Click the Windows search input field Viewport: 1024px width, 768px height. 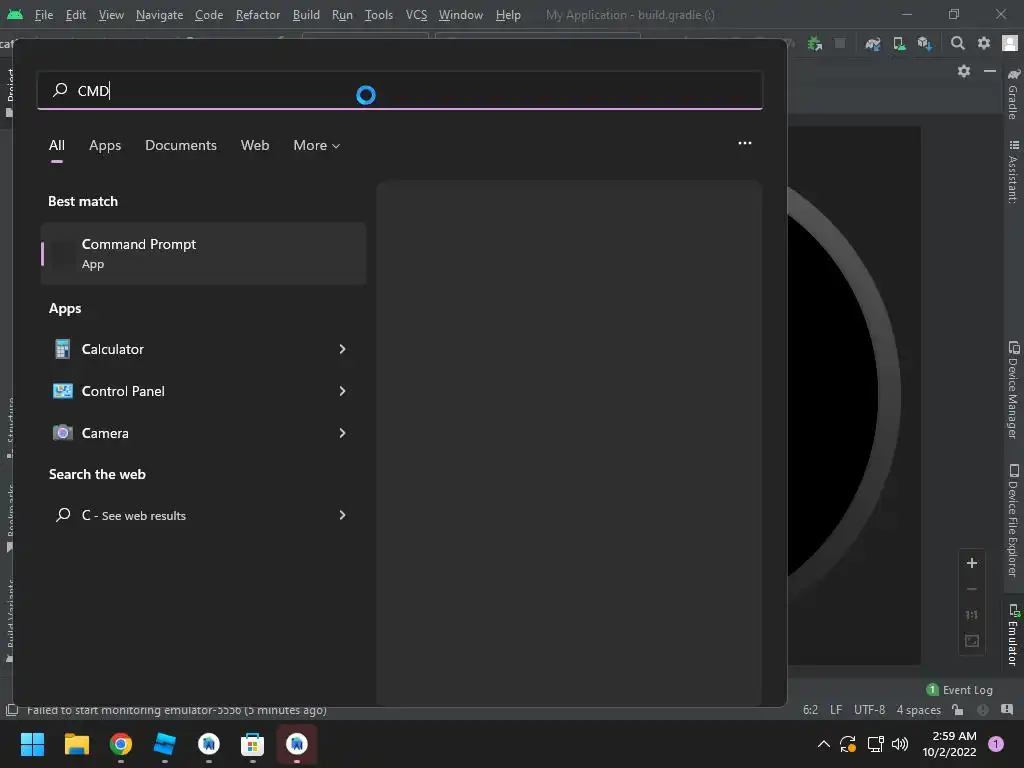(400, 90)
